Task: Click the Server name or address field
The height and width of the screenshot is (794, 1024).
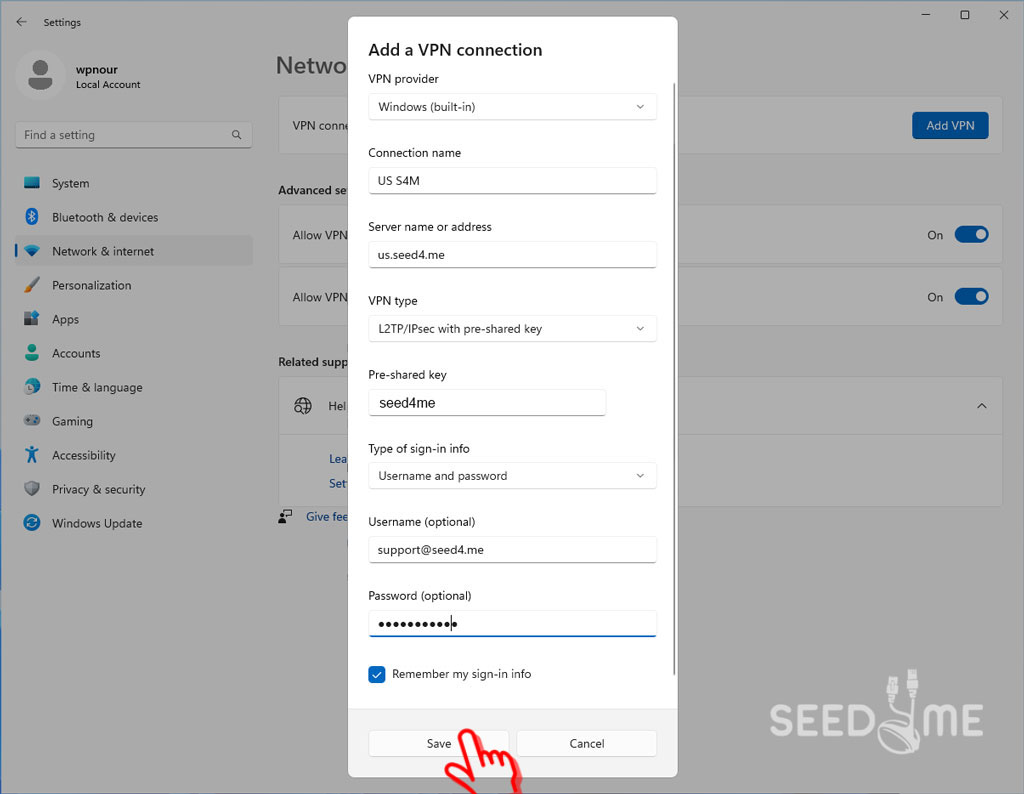Action: click(512, 255)
